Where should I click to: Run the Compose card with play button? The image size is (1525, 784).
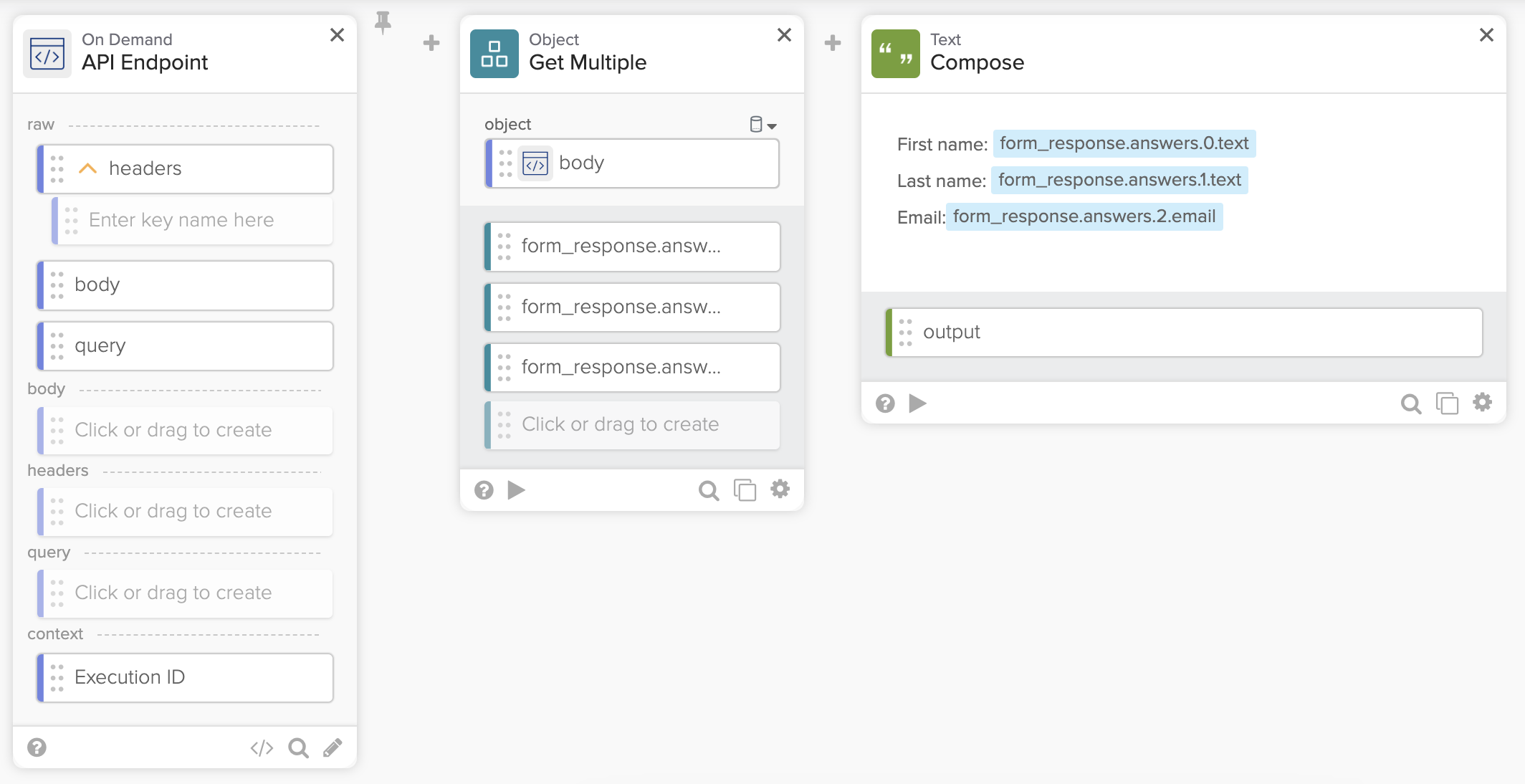tap(917, 403)
